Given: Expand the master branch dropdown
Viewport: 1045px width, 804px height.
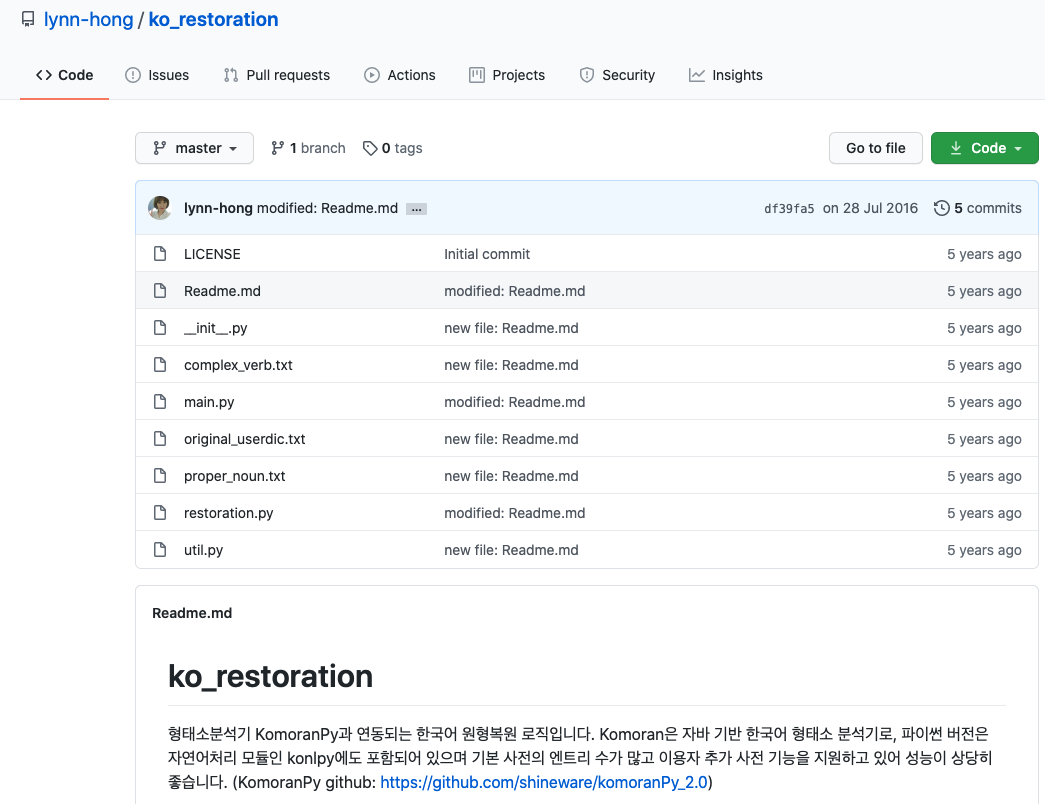Looking at the screenshot, I should (195, 148).
